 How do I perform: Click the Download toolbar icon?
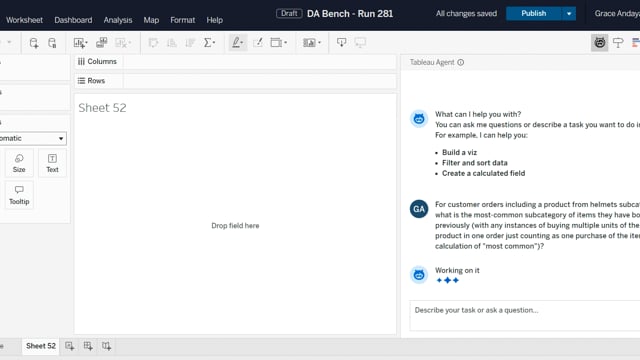click(341, 42)
